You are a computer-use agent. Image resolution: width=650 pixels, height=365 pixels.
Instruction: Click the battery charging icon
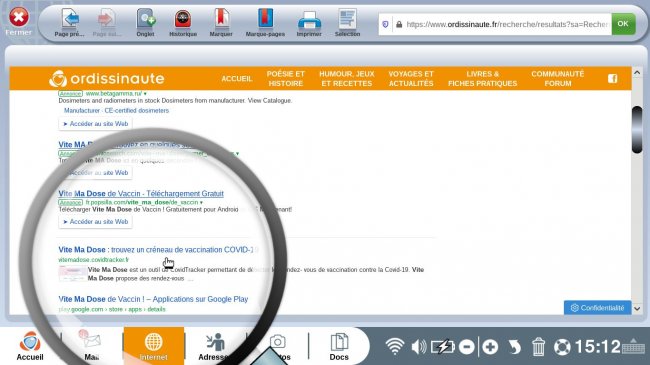coord(442,346)
